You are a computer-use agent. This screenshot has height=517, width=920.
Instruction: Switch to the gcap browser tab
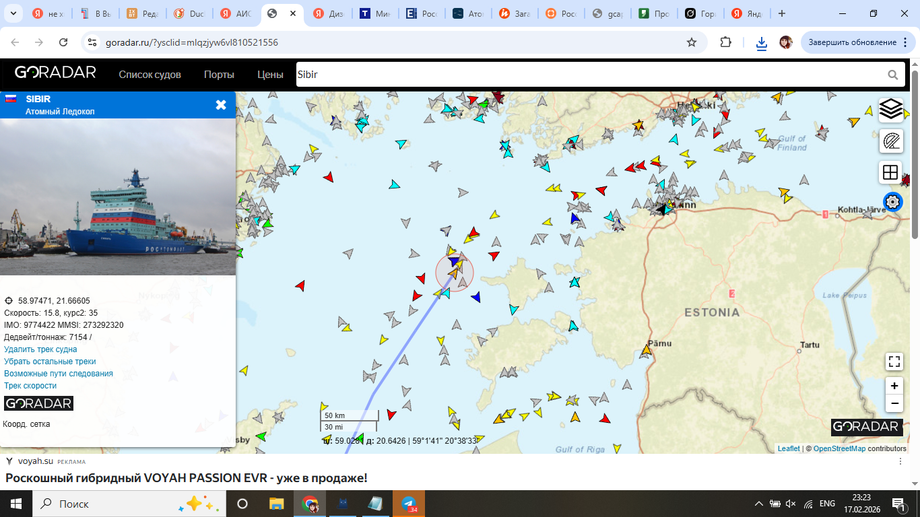point(608,13)
